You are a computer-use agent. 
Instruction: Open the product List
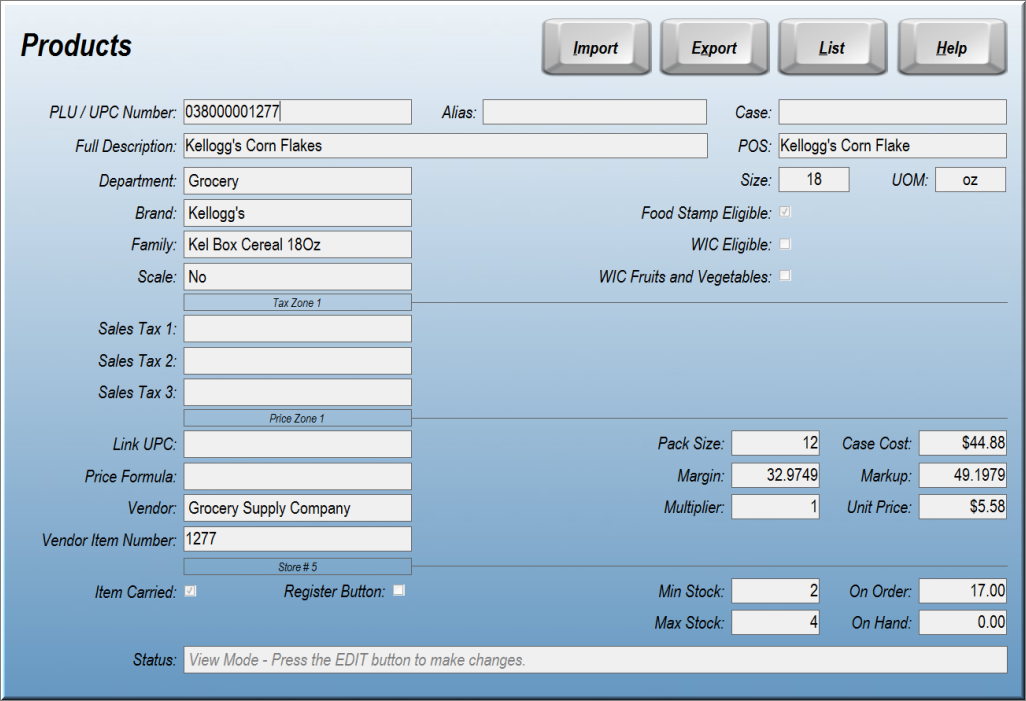point(832,47)
